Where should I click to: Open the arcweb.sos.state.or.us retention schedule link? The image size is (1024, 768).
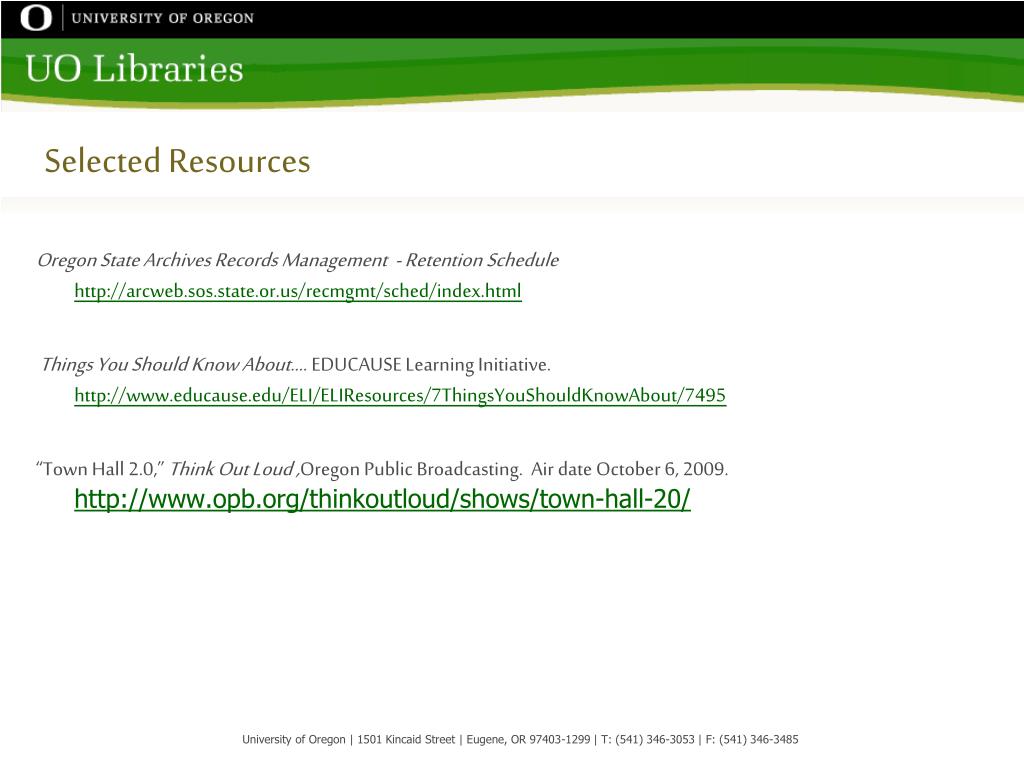coord(298,291)
